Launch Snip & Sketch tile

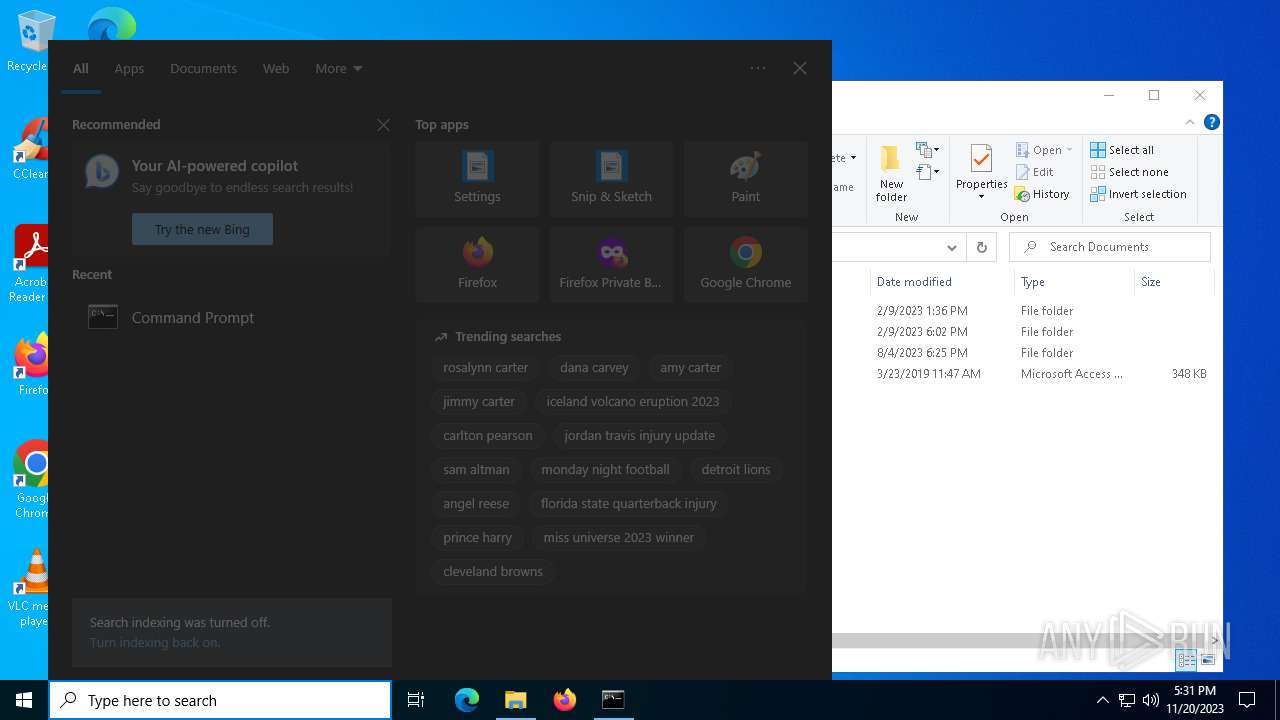click(x=611, y=179)
